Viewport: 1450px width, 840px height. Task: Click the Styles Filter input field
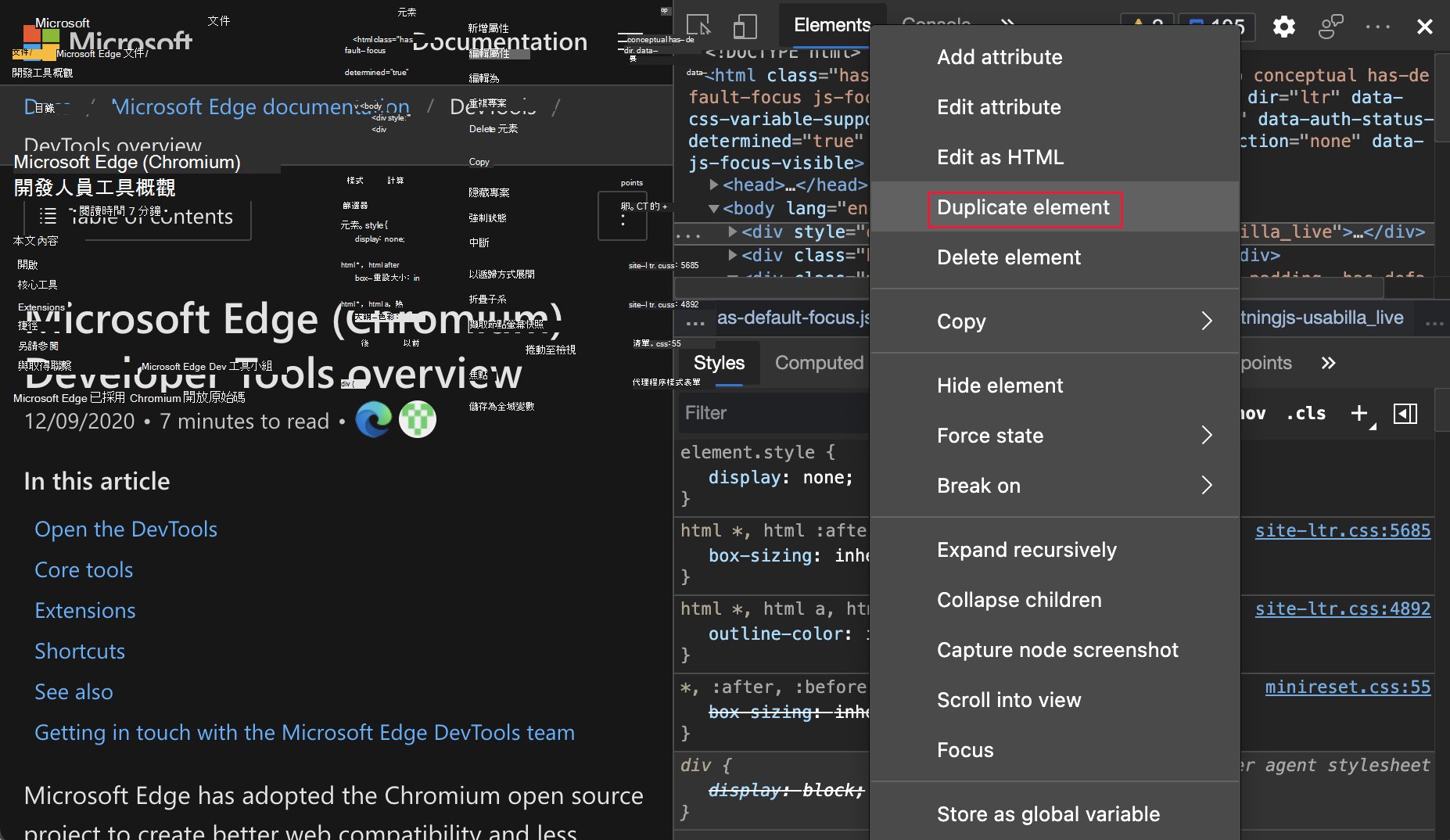click(x=774, y=413)
